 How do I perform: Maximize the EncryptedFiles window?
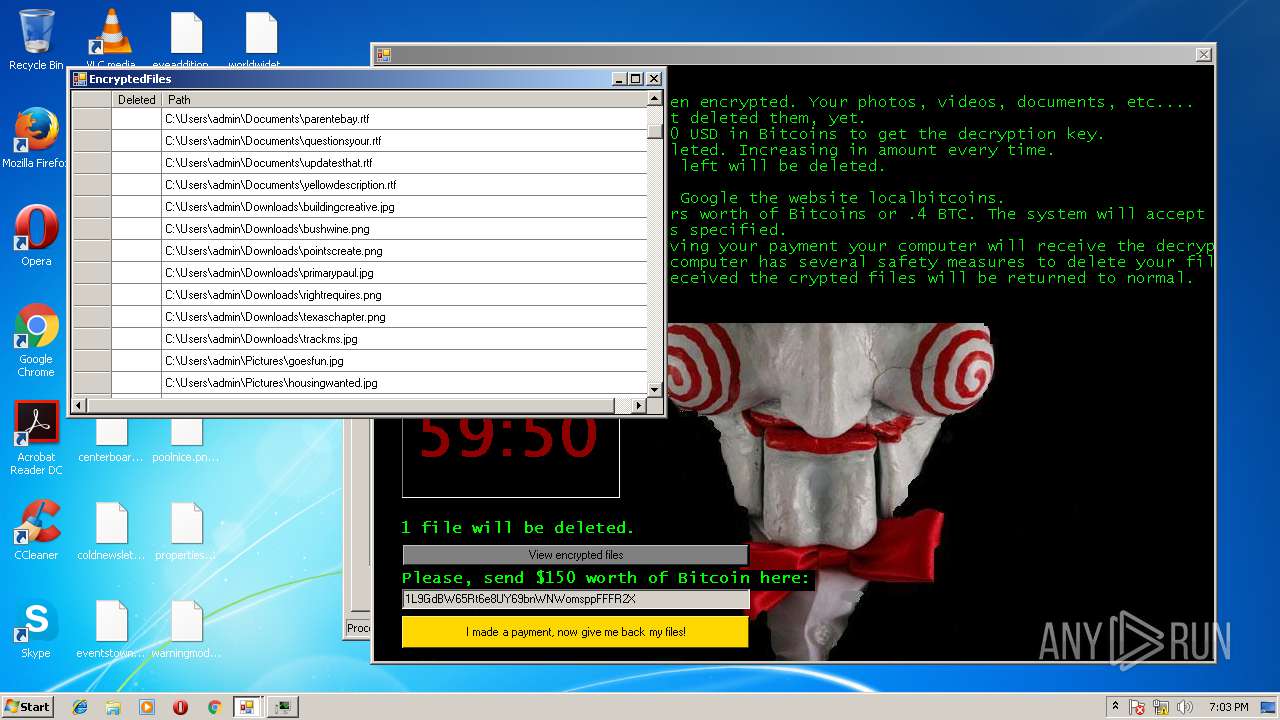click(635, 79)
